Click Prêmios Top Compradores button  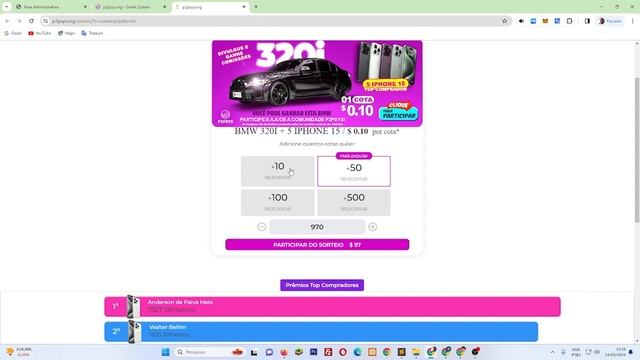pos(322,285)
